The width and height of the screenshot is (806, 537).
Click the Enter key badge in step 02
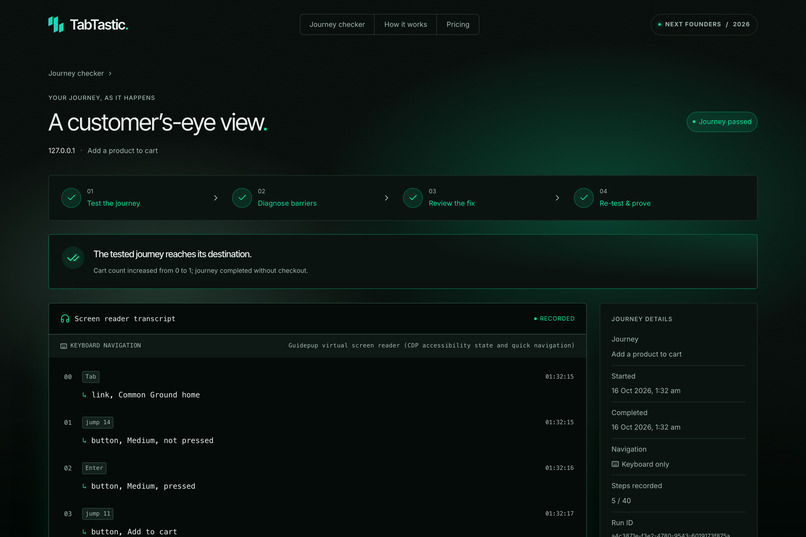(94, 468)
